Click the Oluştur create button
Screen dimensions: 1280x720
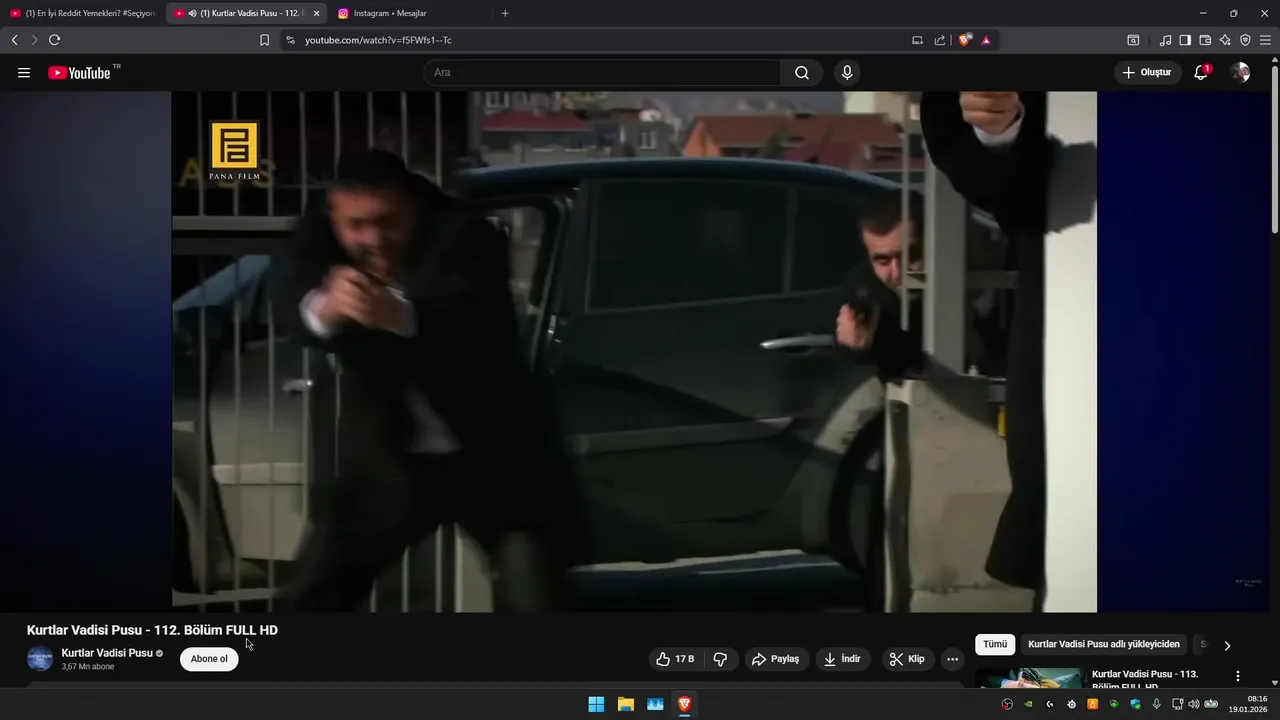tap(1148, 72)
